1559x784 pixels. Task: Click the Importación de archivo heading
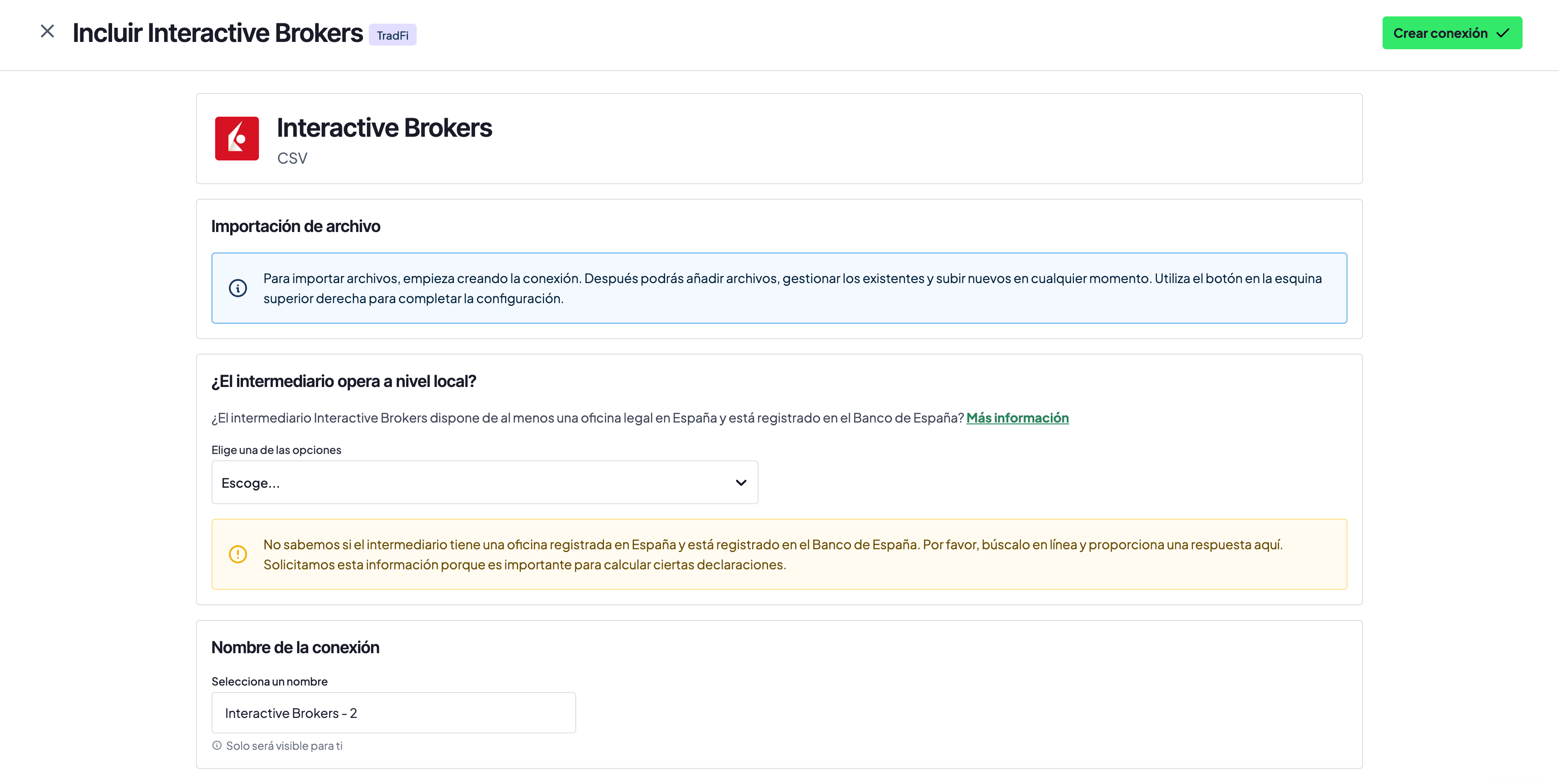(295, 226)
